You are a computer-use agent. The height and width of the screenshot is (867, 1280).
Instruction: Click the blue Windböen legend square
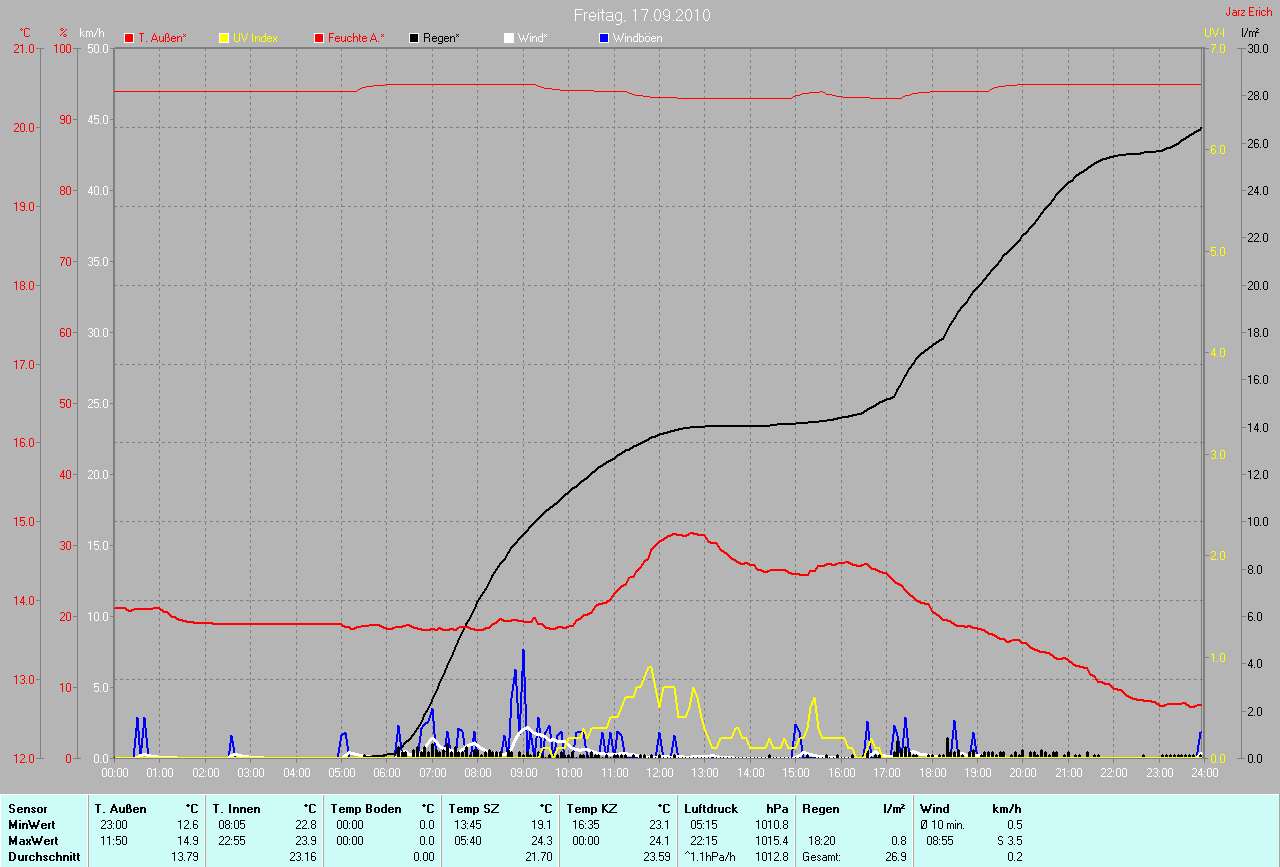pos(603,38)
